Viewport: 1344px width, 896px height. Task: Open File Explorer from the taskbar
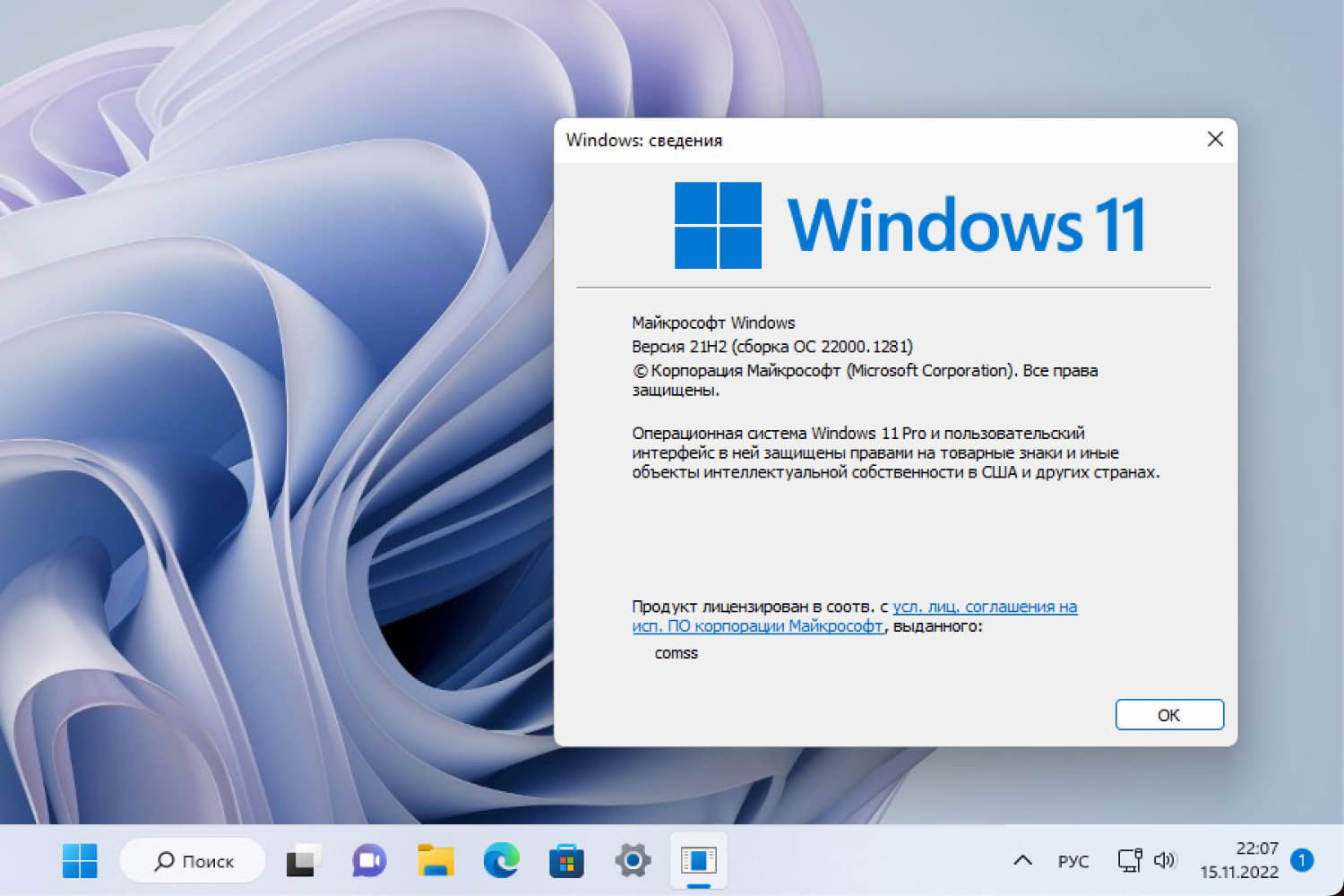pyautogui.click(x=435, y=861)
